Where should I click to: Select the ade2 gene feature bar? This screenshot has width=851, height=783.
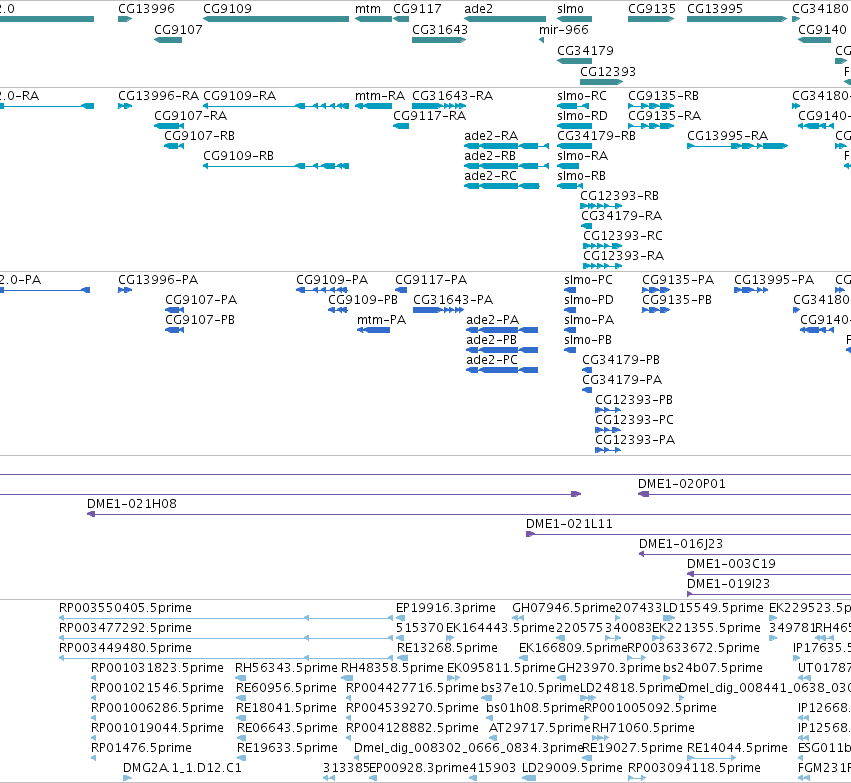(505, 19)
